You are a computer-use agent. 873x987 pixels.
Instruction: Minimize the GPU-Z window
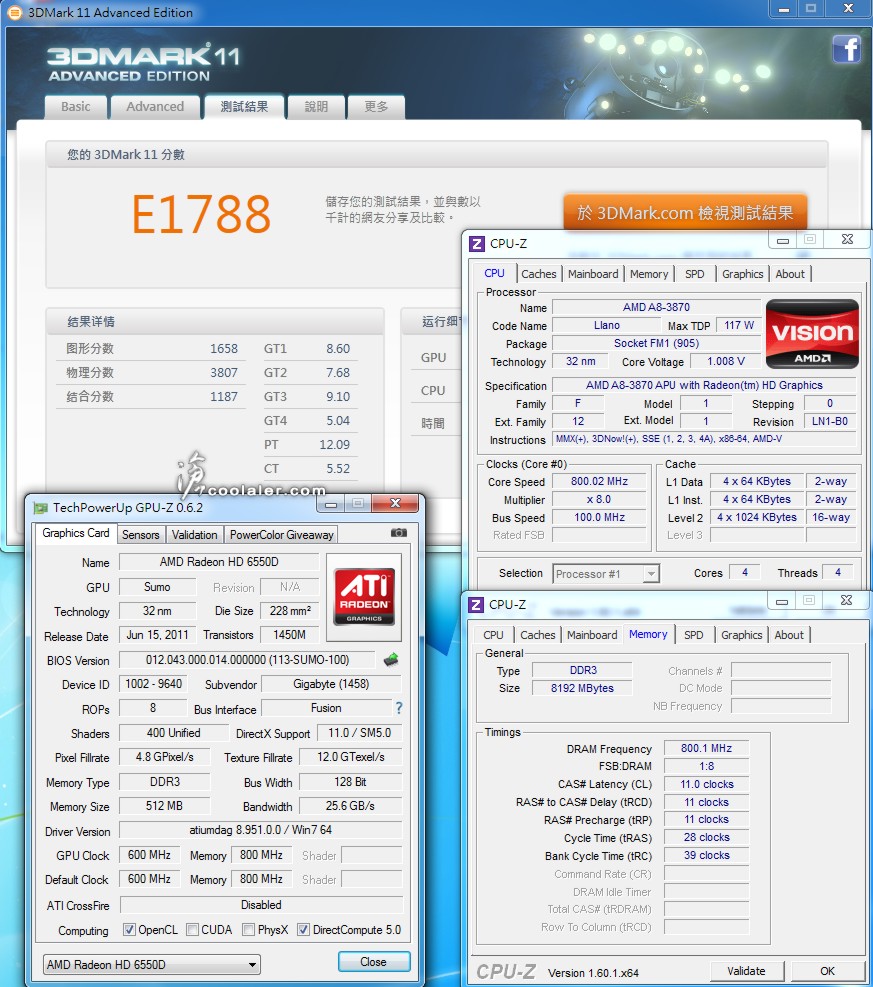332,504
